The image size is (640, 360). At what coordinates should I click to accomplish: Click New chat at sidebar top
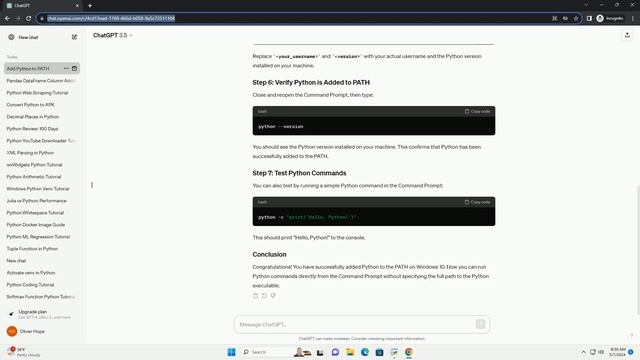click(x=28, y=37)
